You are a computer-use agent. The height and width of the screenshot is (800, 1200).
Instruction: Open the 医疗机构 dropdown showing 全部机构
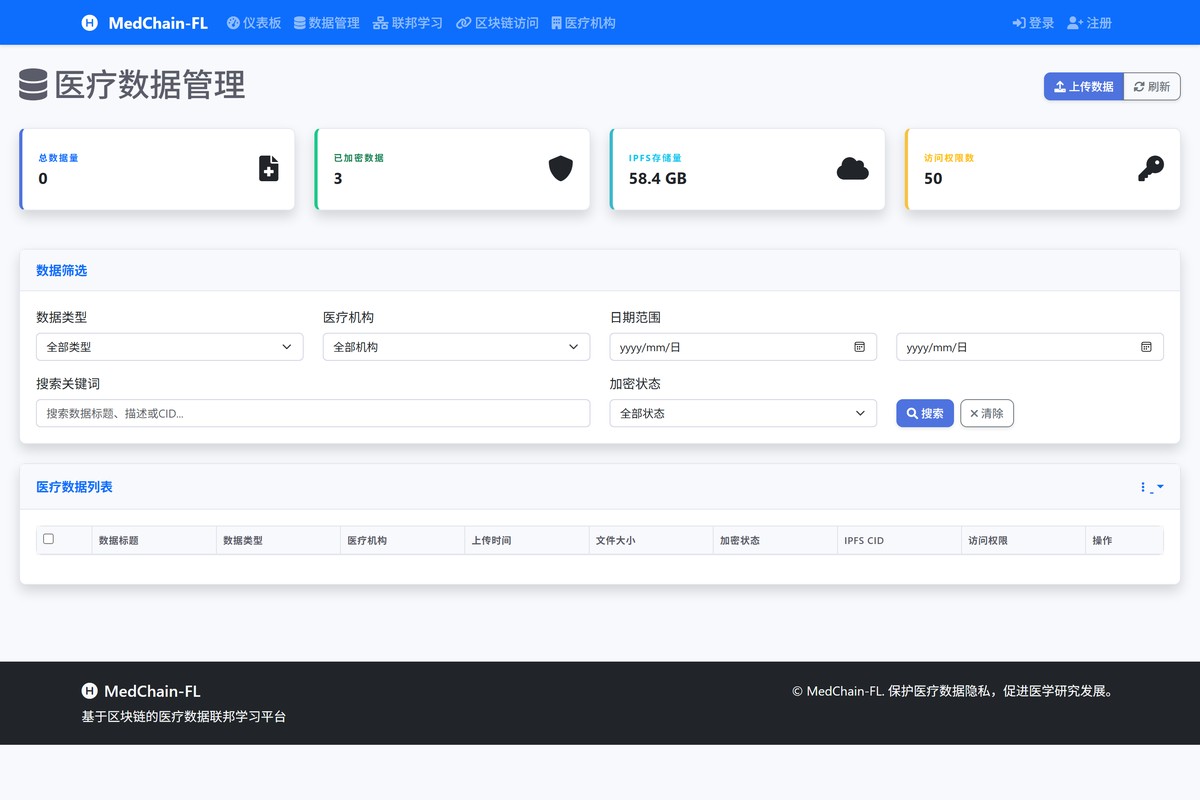(456, 346)
